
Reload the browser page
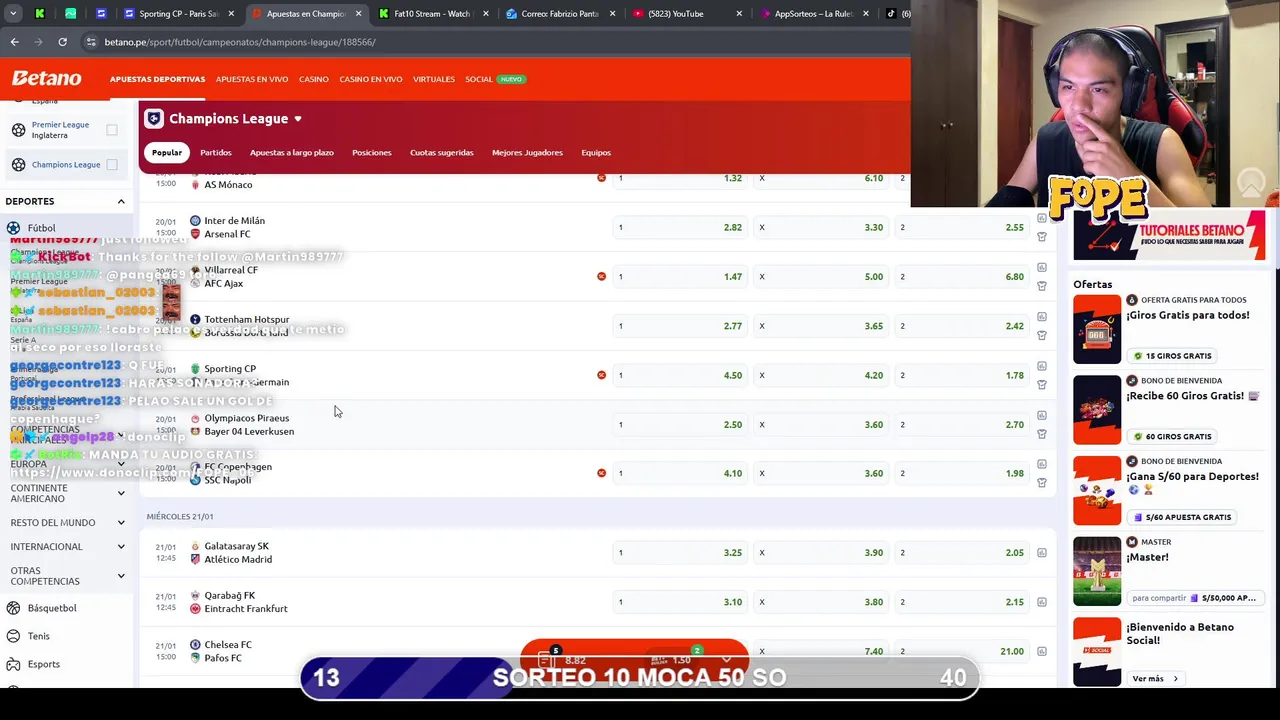coord(62,42)
